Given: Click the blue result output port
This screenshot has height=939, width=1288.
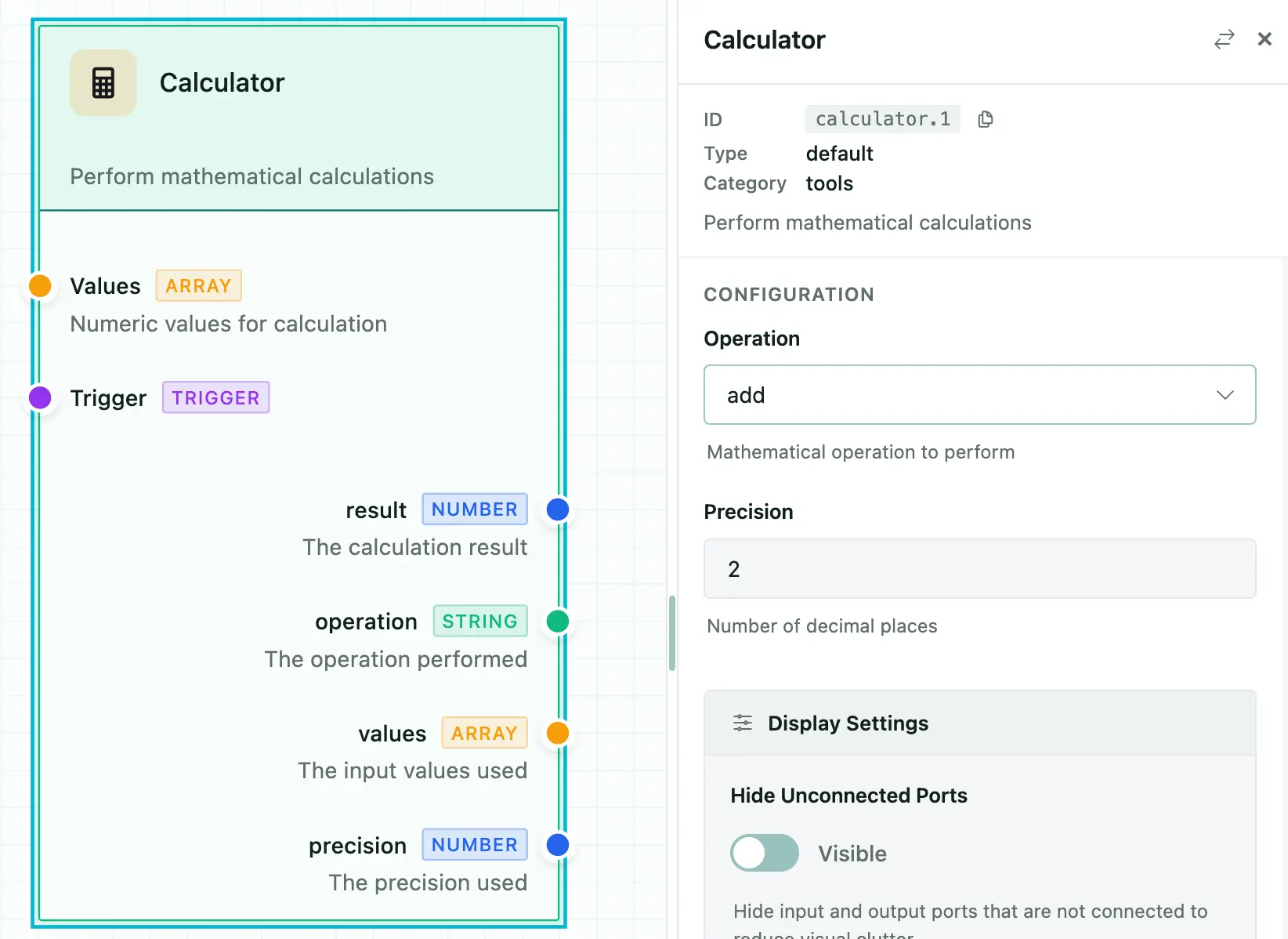Looking at the screenshot, I should [x=558, y=509].
